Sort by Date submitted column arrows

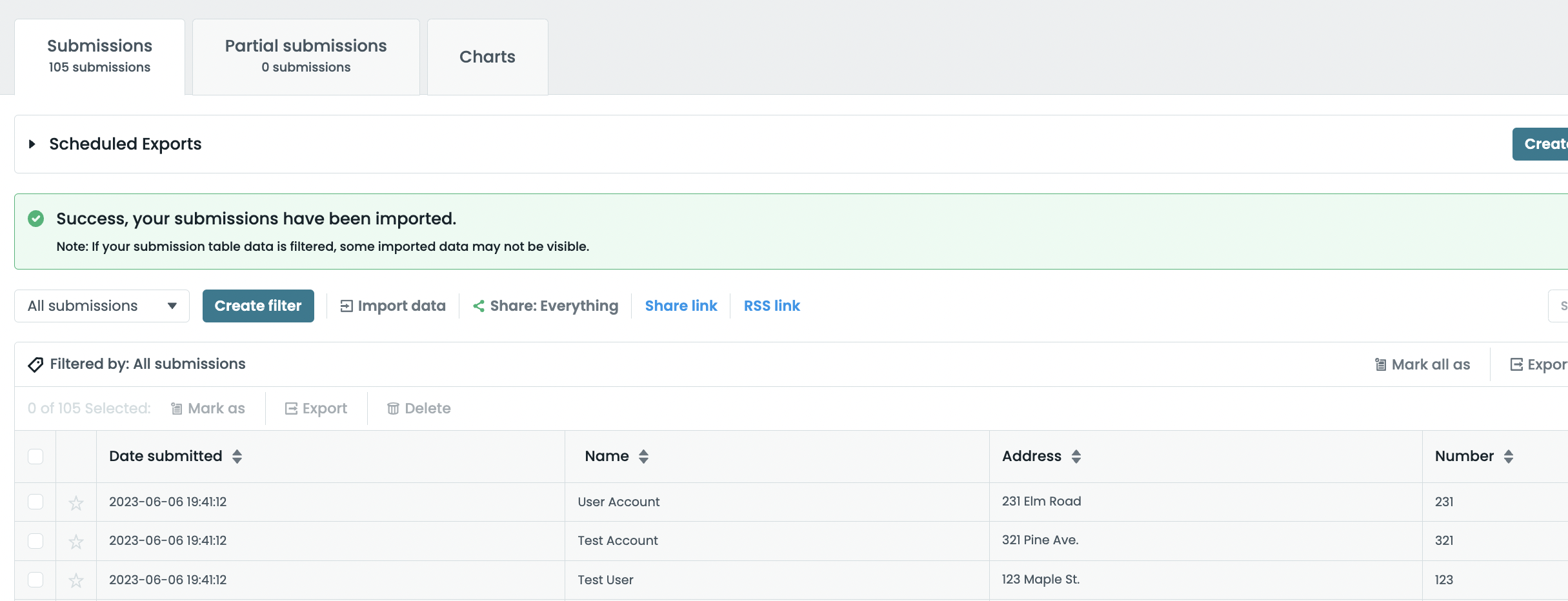tap(237, 457)
